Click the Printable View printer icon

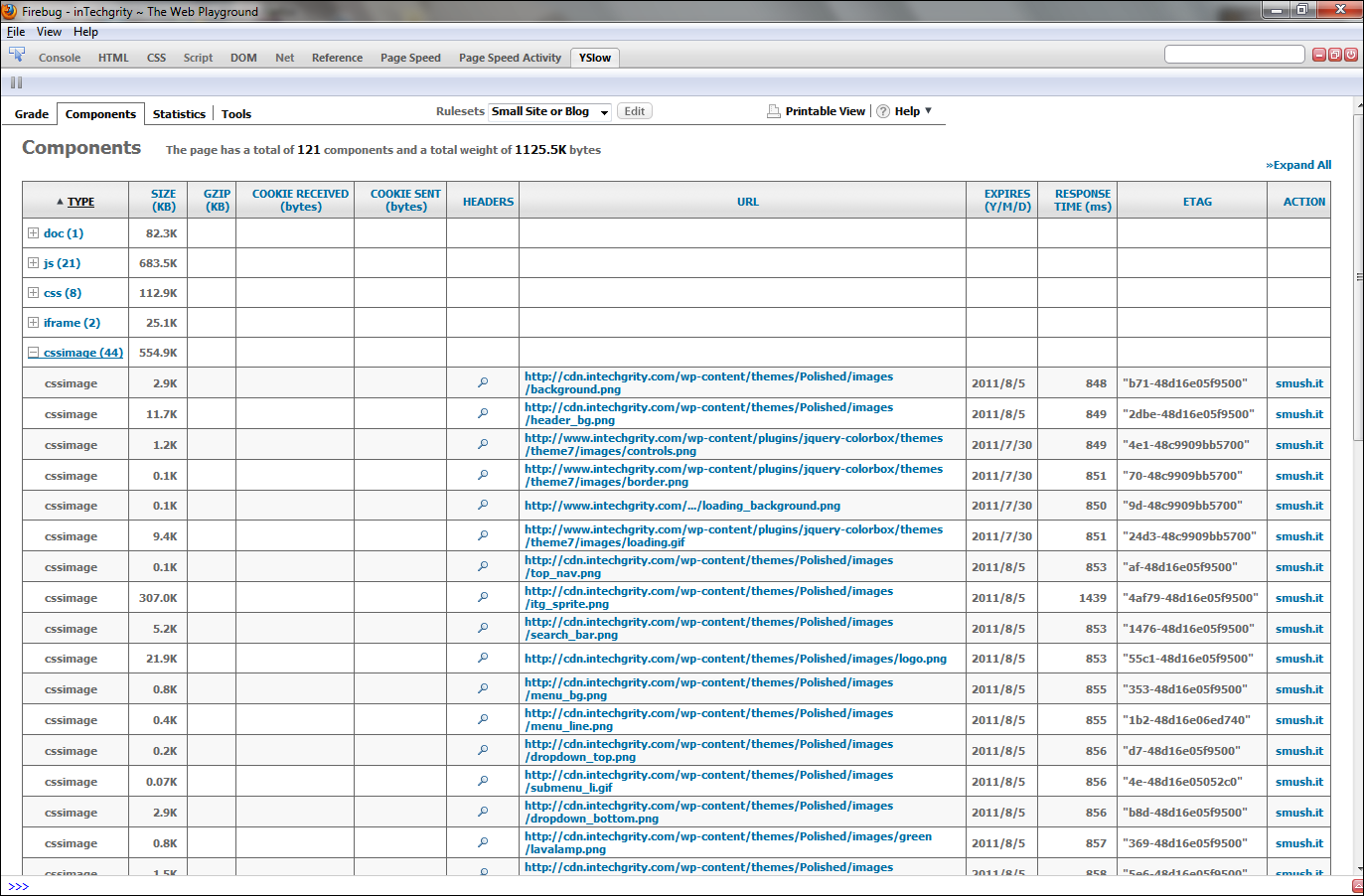pyautogui.click(x=774, y=111)
